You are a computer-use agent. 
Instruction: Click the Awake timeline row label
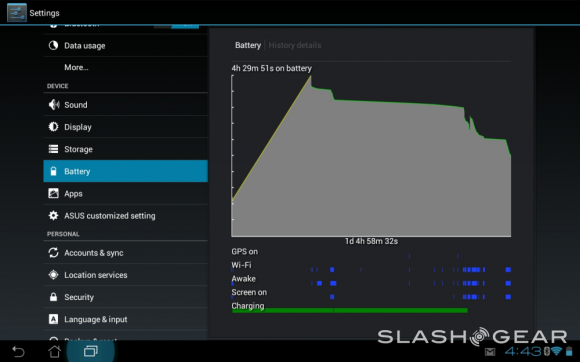coord(243,278)
